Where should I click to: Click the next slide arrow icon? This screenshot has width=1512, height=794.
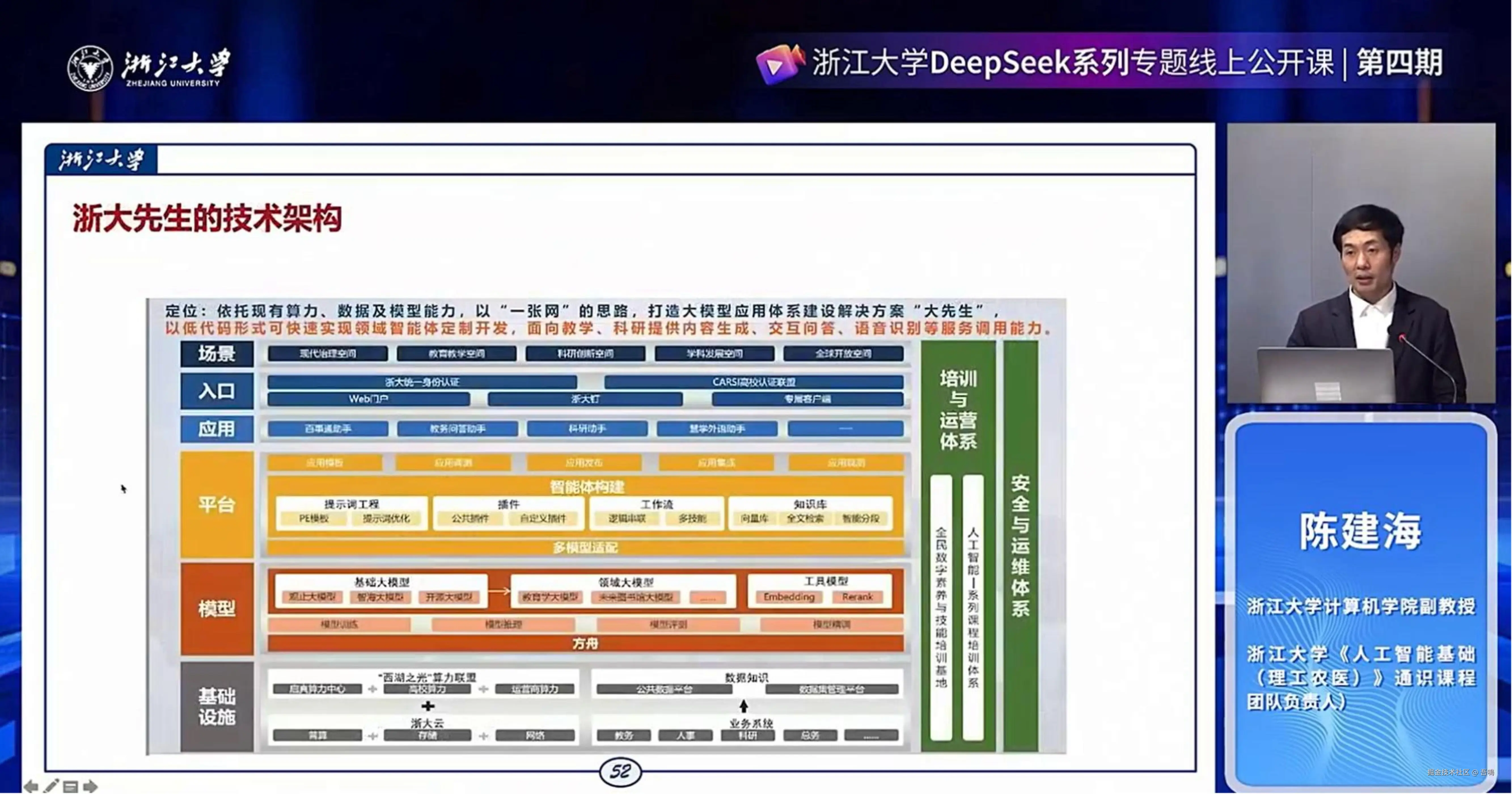coord(90,786)
